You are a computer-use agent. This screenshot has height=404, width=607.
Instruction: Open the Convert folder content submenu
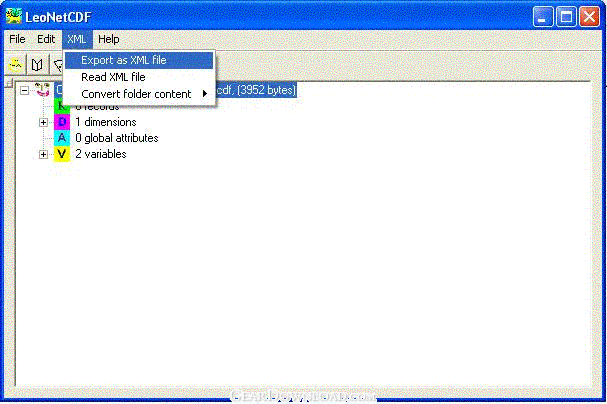139,94
